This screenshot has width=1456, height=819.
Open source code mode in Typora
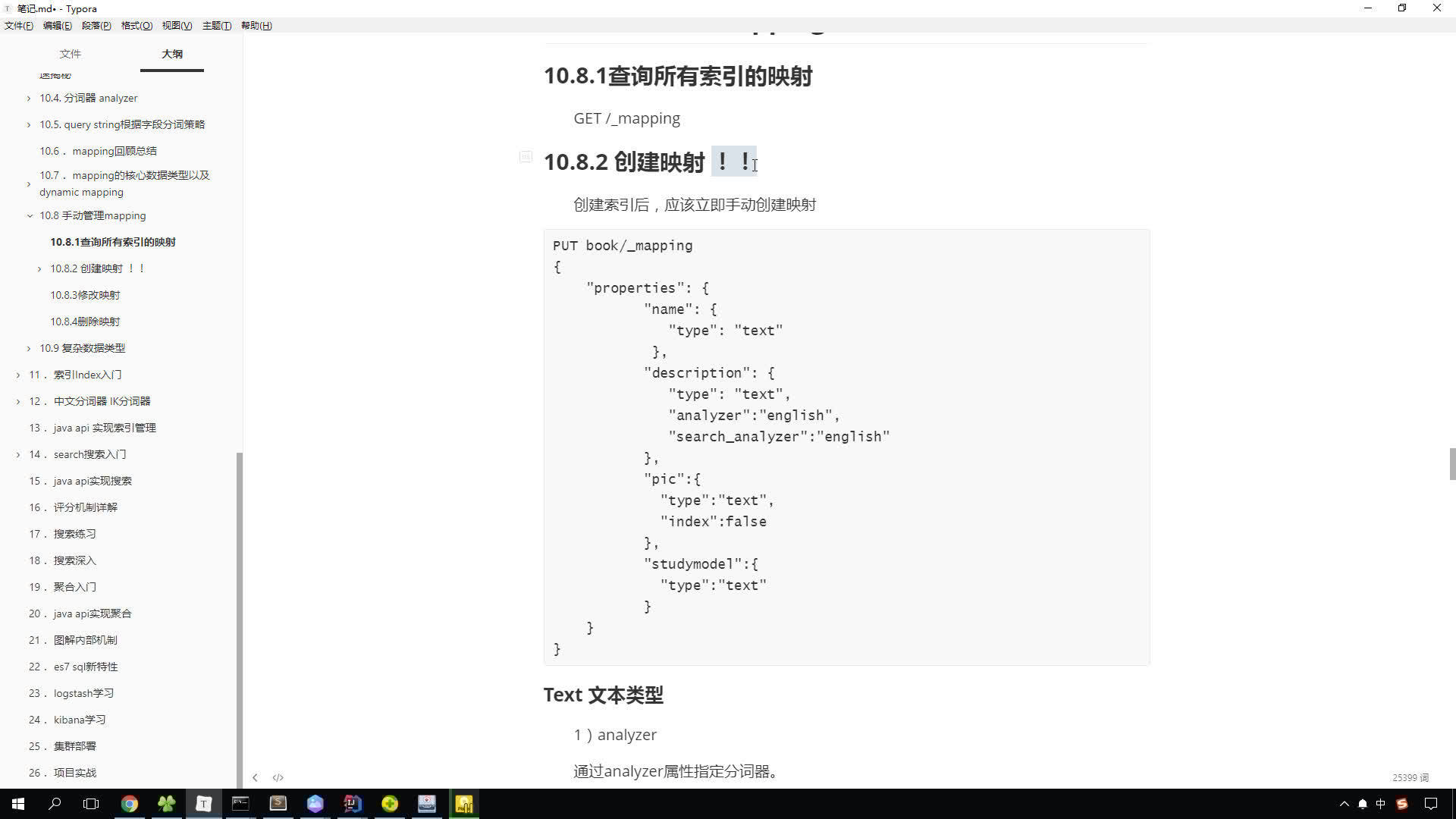click(278, 777)
